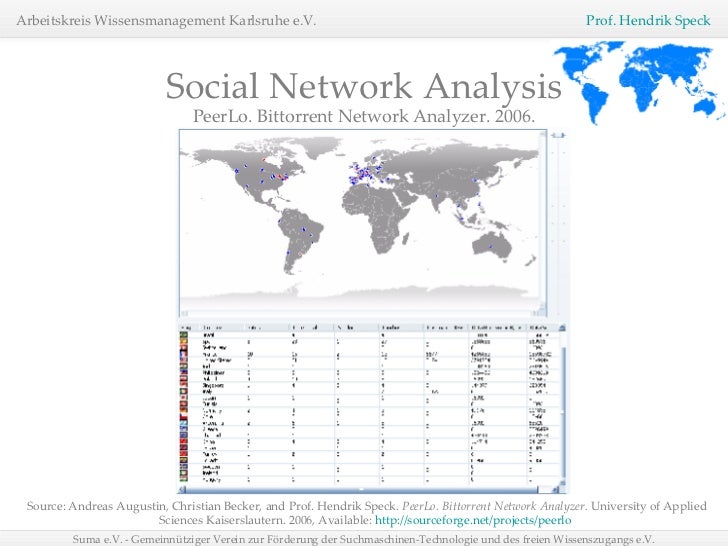The height and width of the screenshot is (546, 728).
Task: Click the horizontal scrollbar under the table
Action: 362,489
